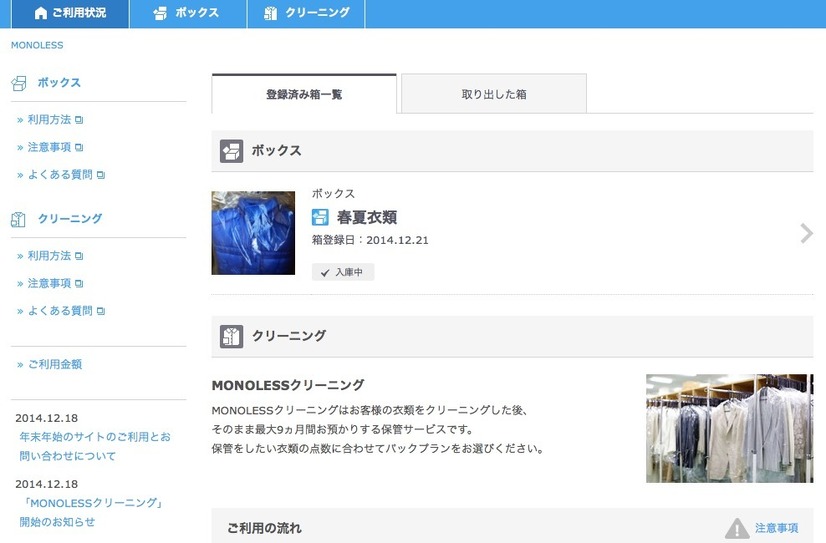Click external-link icon beside ボックス よくある質問
The width and height of the screenshot is (826, 543).
click(101, 175)
